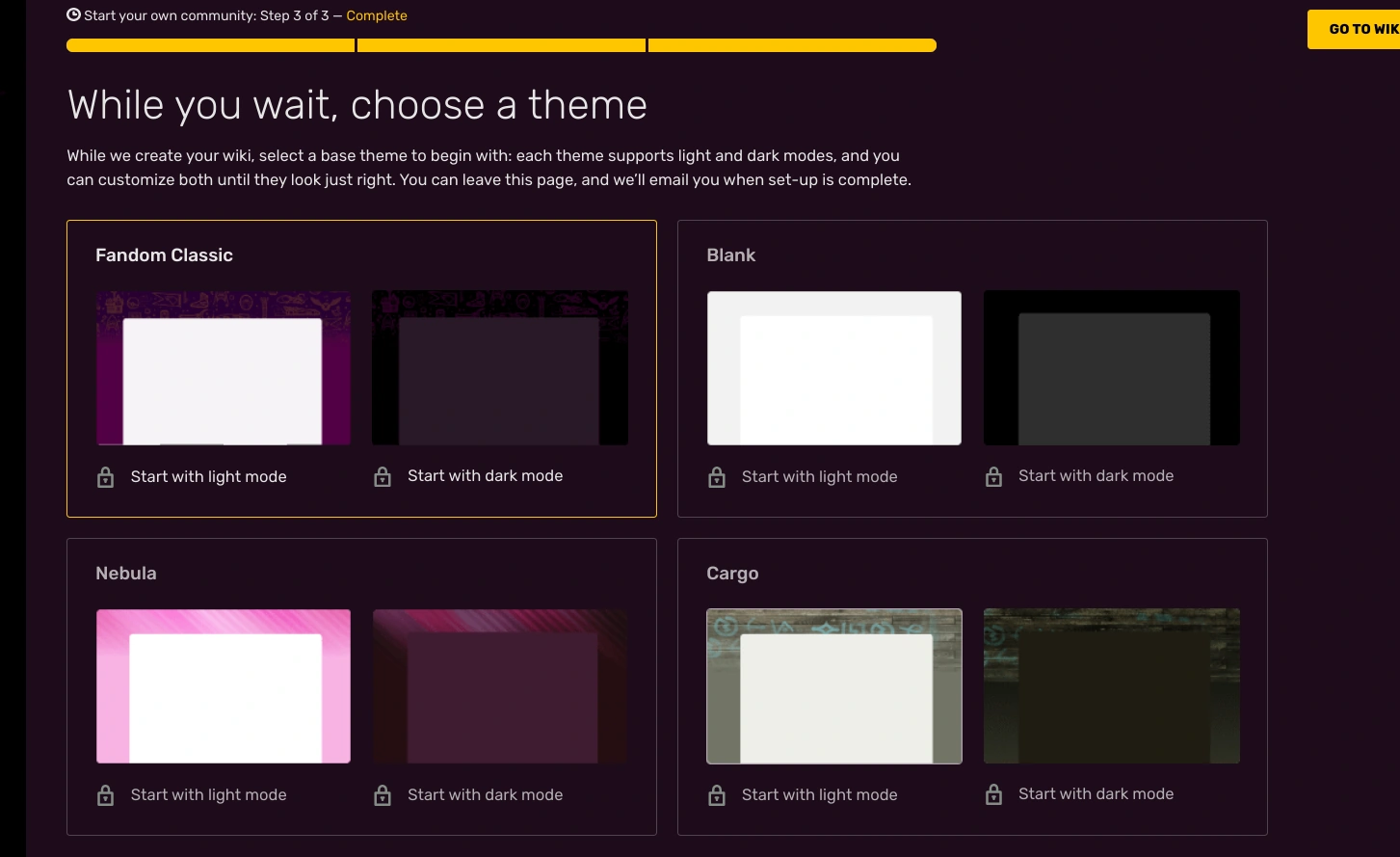Click the Complete status link
Viewport: 1400px width, 857px height.
tap(377, 15)
